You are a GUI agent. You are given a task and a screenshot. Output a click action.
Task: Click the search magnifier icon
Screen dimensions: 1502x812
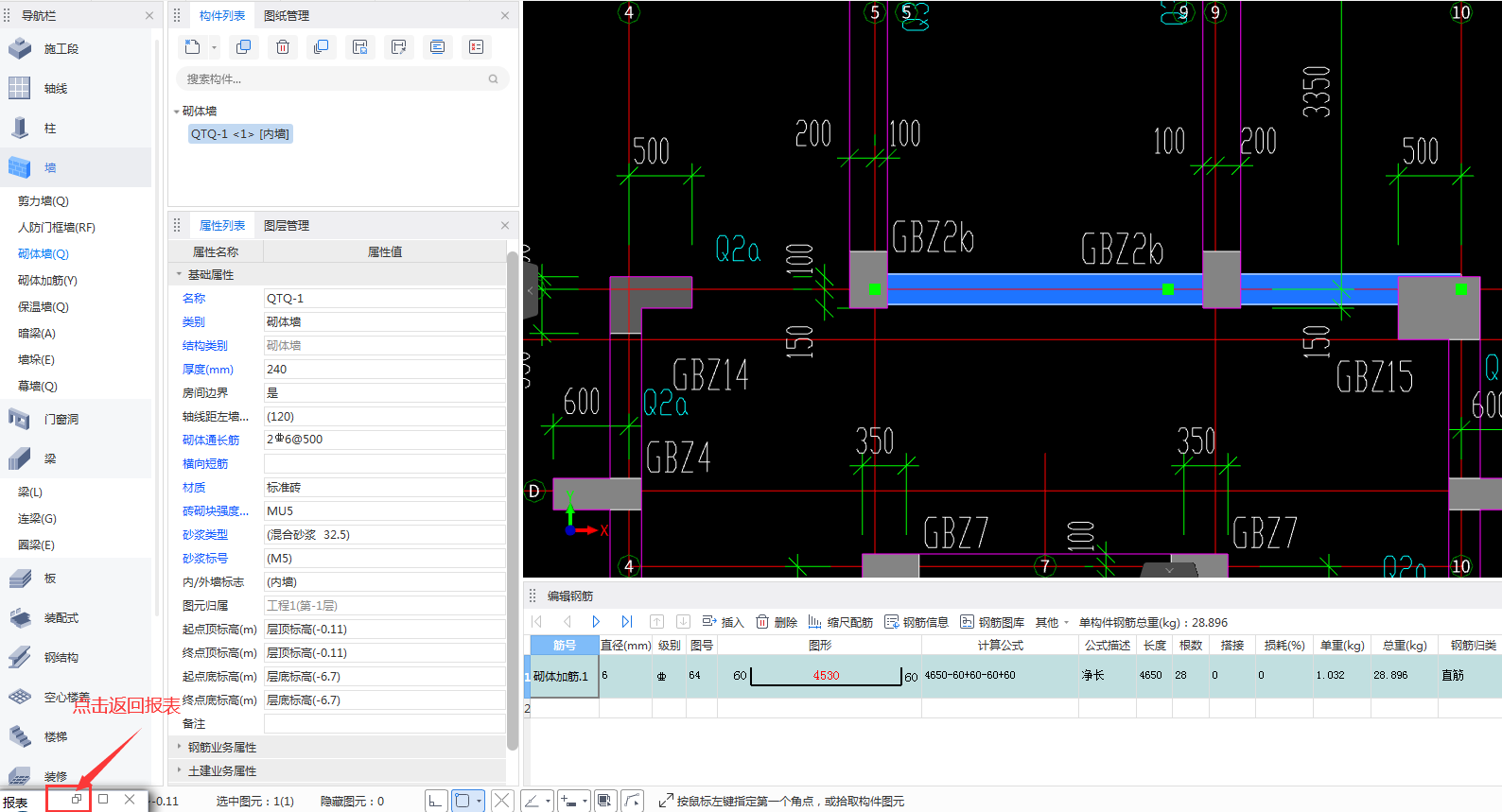(493, 79)
